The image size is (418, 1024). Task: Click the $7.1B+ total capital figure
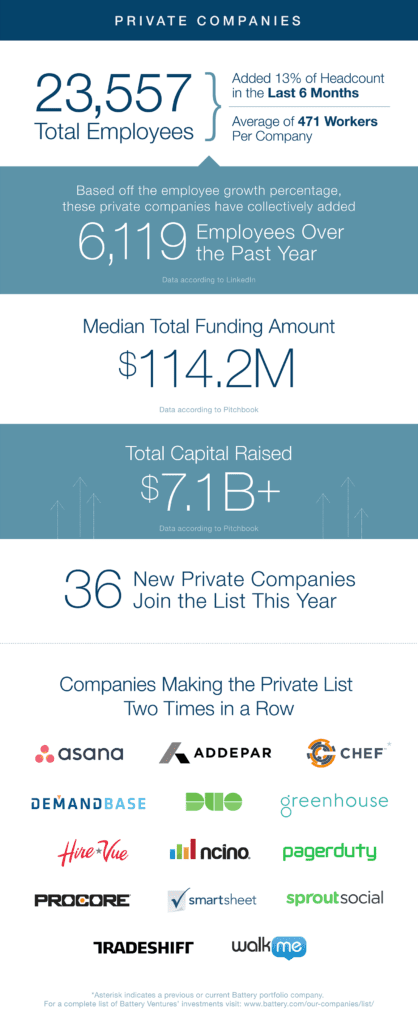point(210,489)
